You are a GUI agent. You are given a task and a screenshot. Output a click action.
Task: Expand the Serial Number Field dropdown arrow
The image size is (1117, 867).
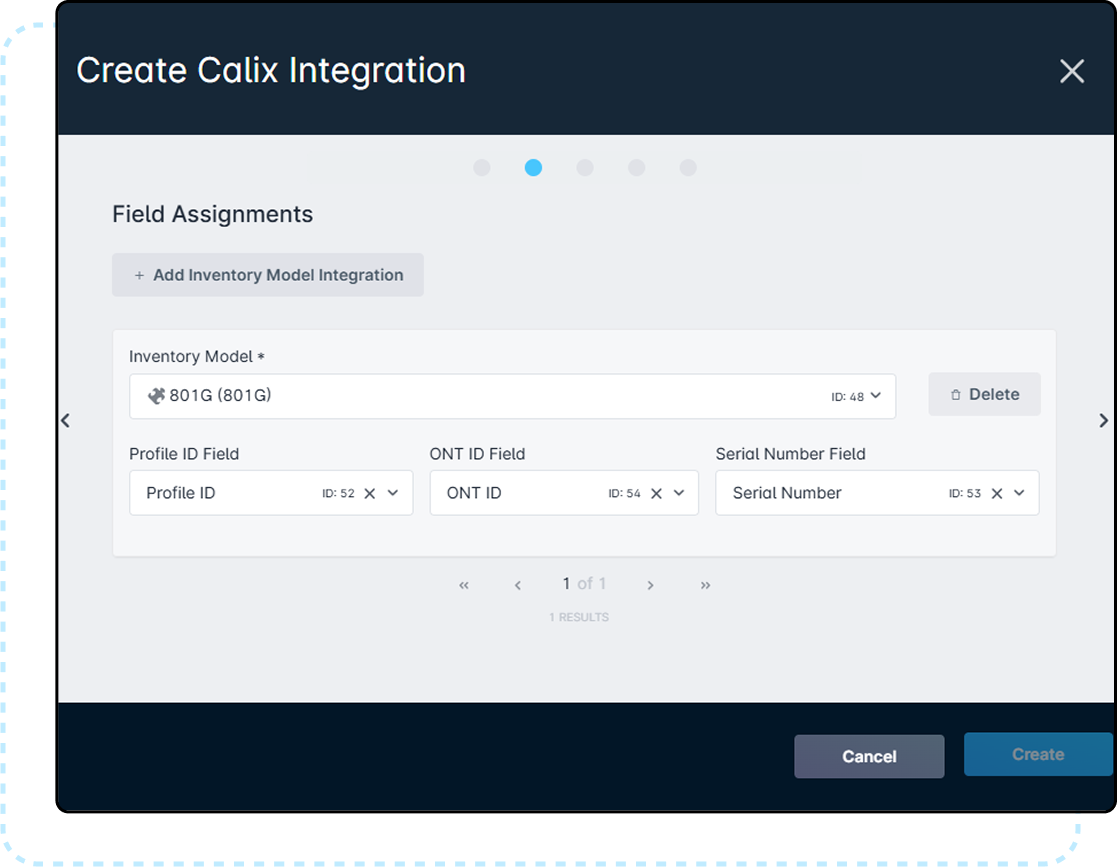pos(1019,493)
